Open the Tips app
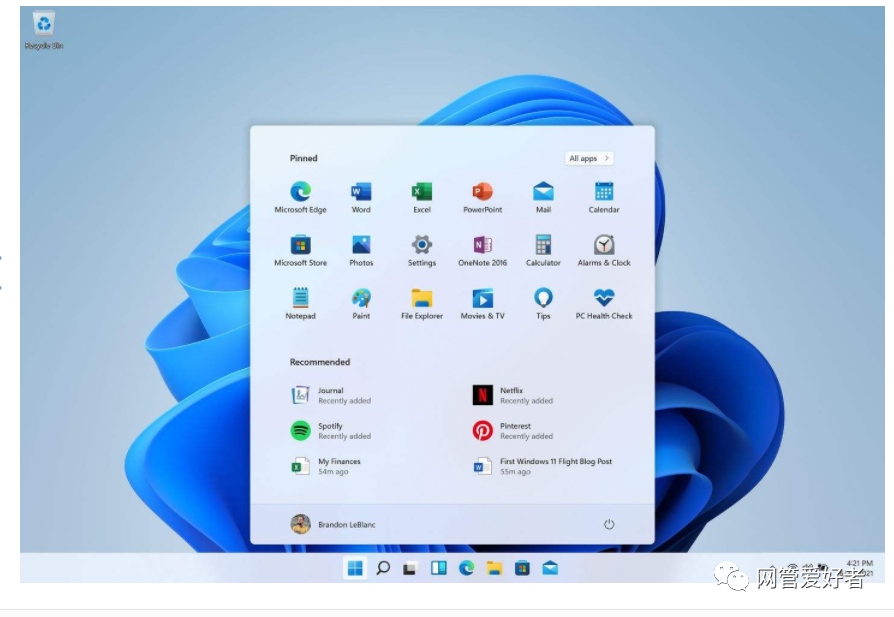The width and height of the screenshot is (894, 617). point(543,303)
